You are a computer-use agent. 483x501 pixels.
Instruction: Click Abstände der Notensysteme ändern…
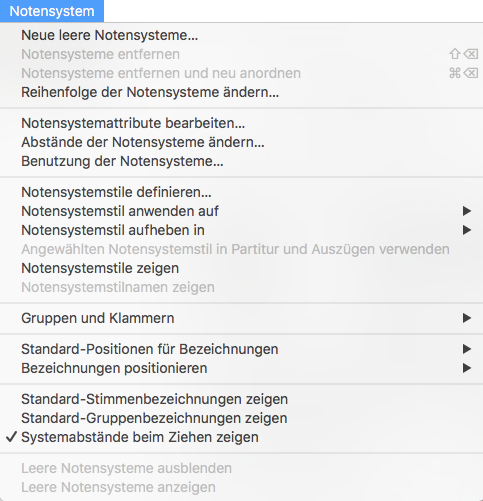click(241, 142)
